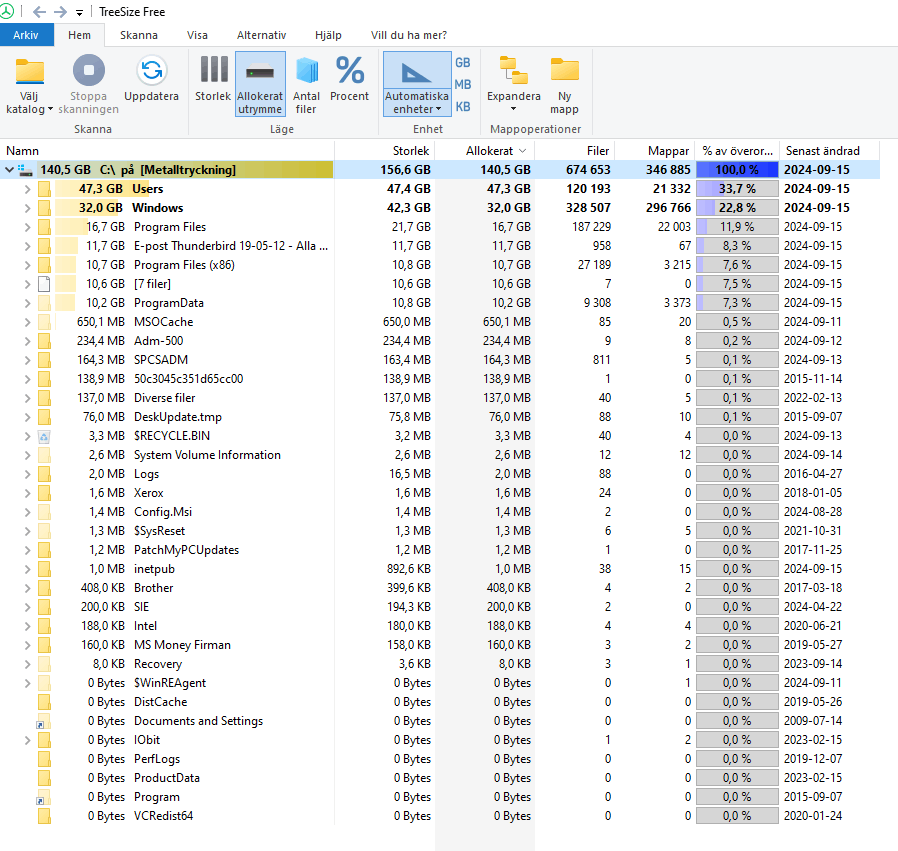Expand the Program Files folder
This screenshot has width=898, height=851.
pyautogui.click(x=27, y=227)
